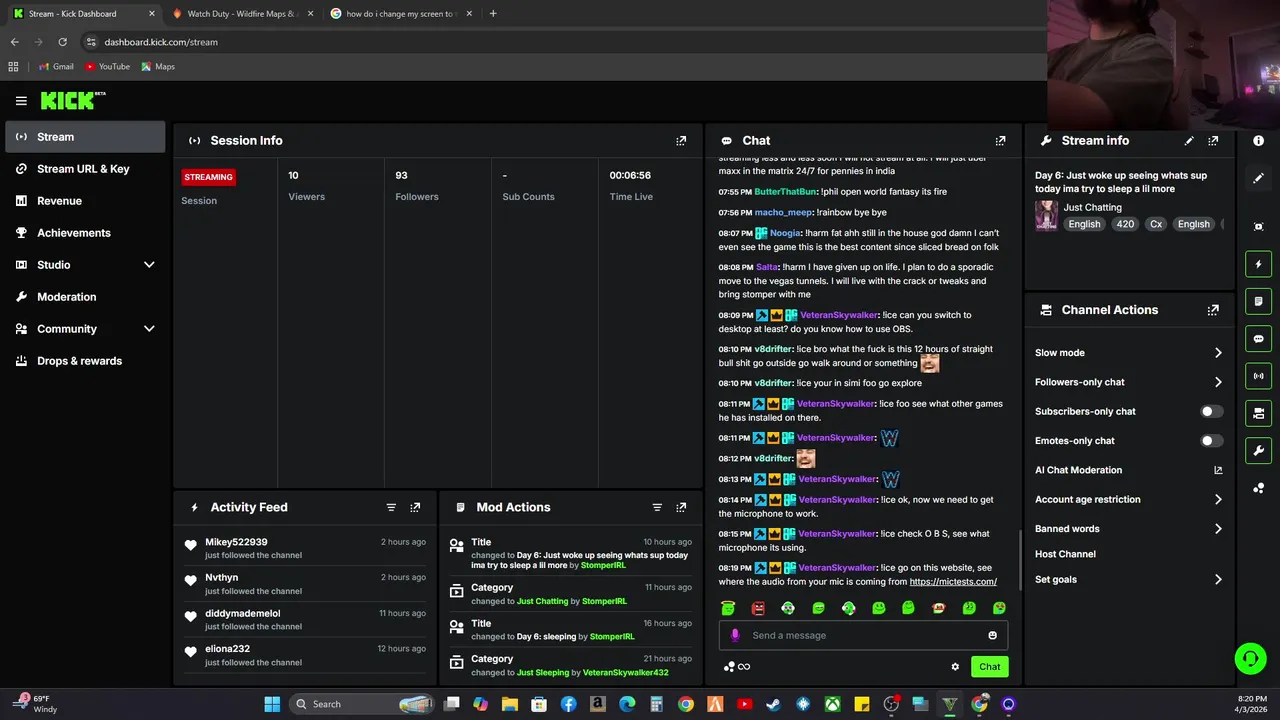The image size is (1280, 720).
Task: Filter the Mod Actions list
Action: pyautogui.click(x=657, y=508)
